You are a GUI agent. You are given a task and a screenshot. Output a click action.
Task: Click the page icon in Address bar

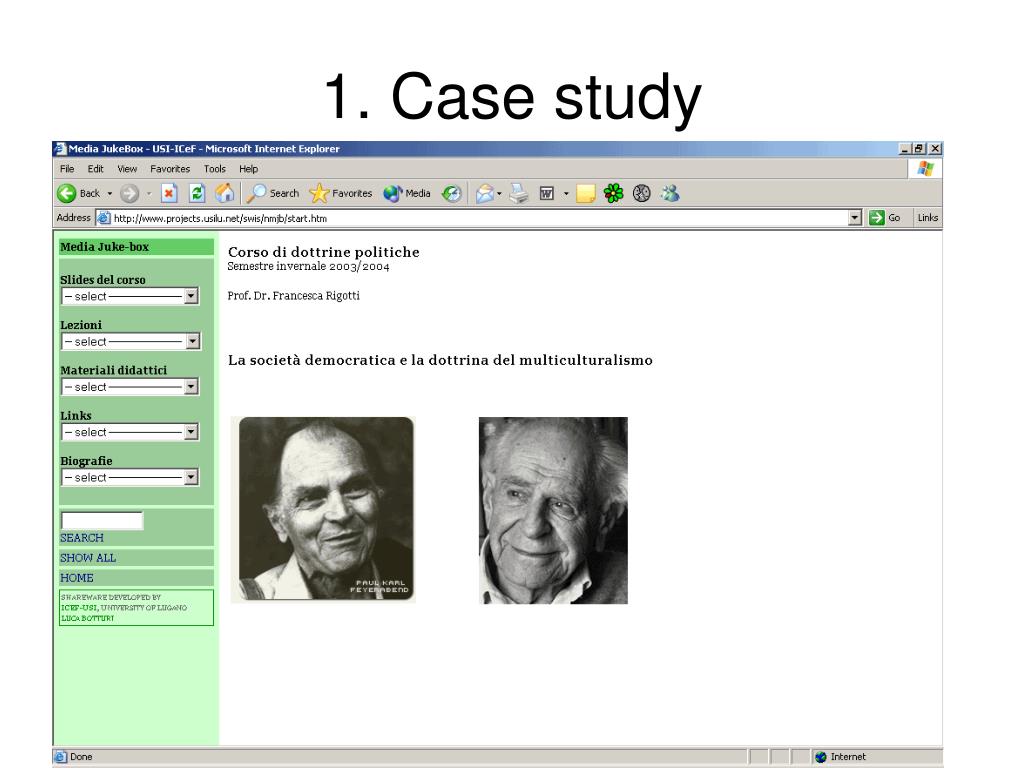point(104,218)
